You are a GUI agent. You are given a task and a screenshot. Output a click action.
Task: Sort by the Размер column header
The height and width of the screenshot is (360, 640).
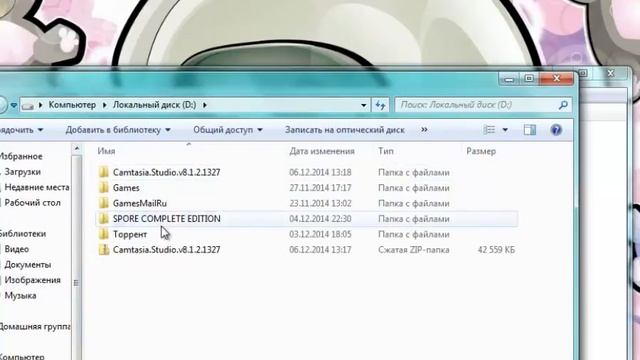[x=481, y=151]
